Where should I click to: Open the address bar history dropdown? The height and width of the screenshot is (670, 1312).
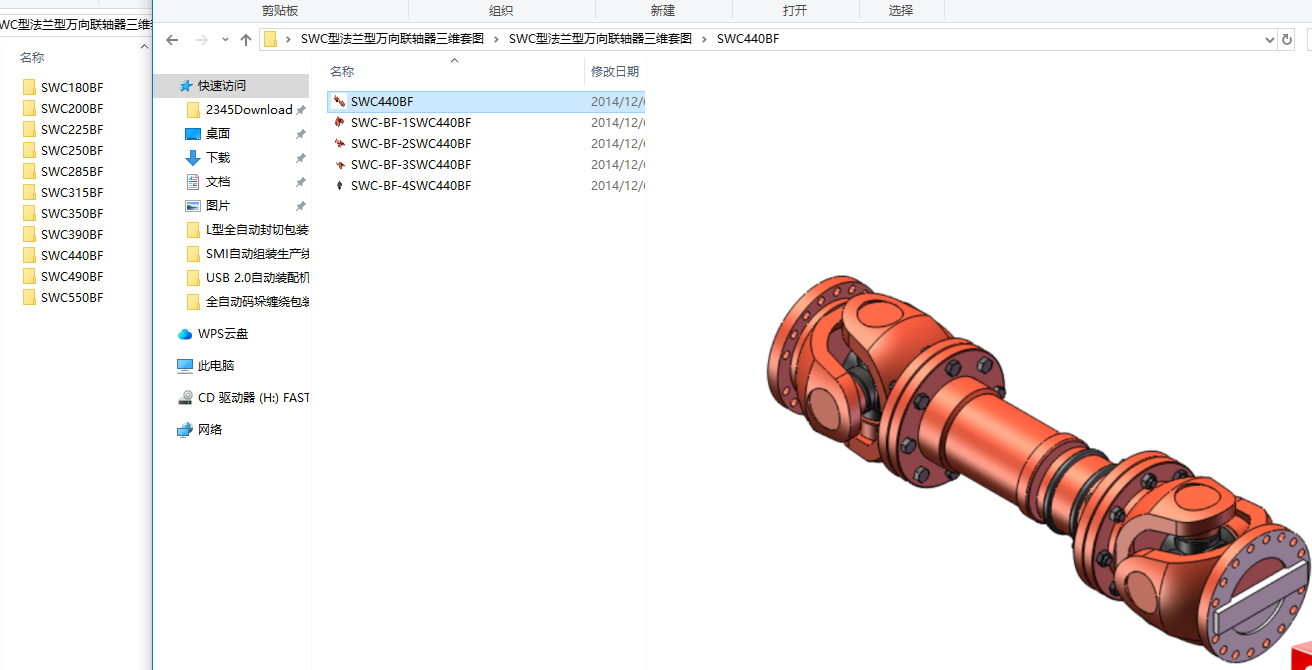pos(1268,39)
